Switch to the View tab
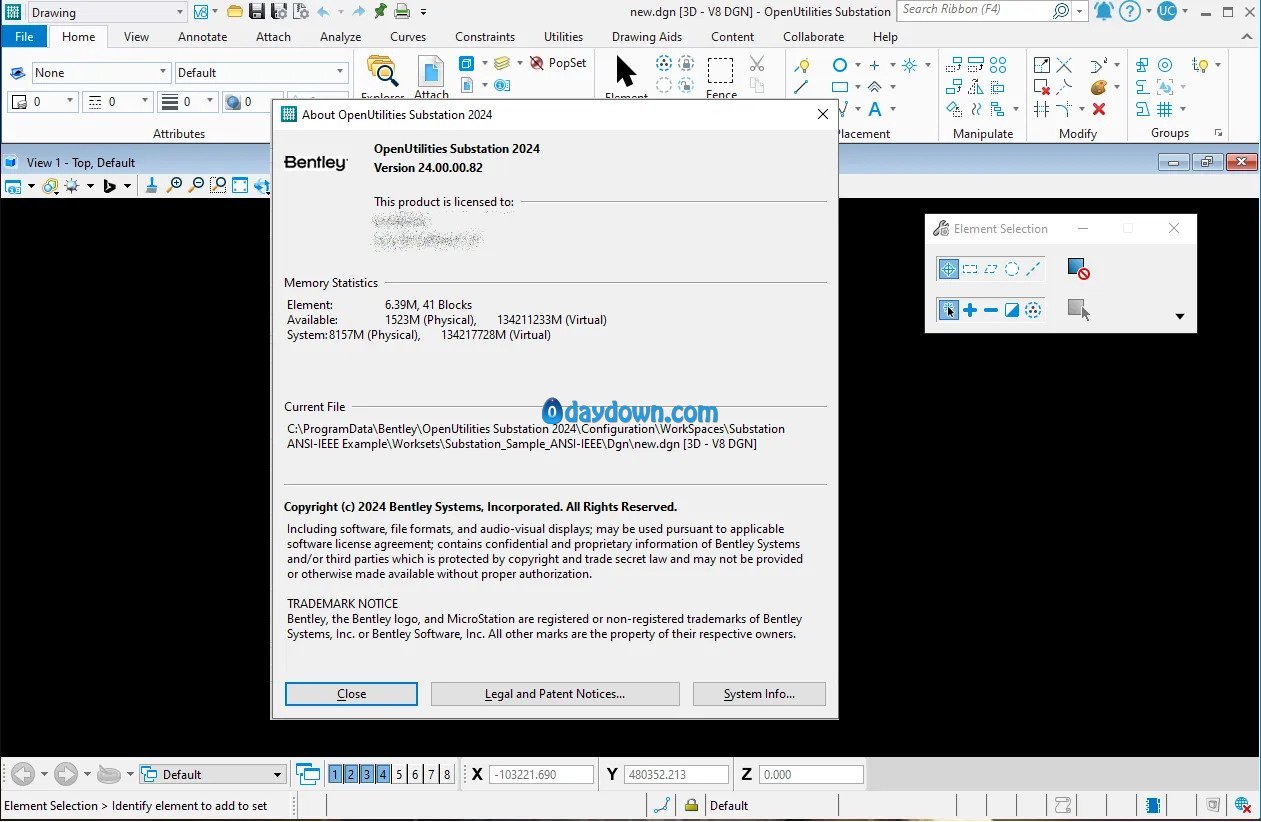The width and height of the screenshot is (1261, 822). [x=136, y=36]
